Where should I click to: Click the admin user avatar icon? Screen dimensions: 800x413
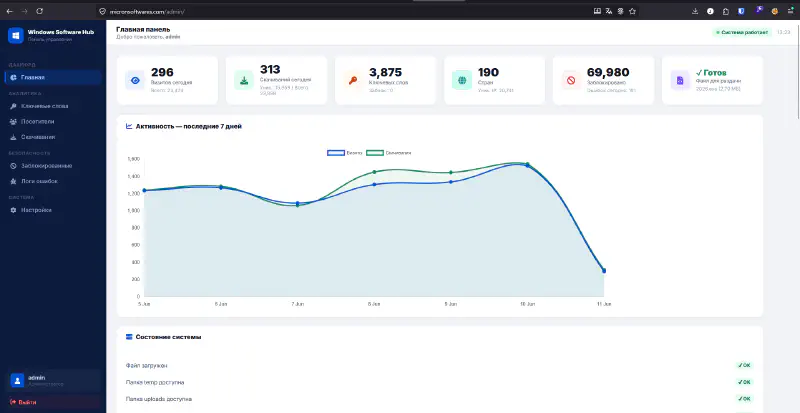point(17,380)
